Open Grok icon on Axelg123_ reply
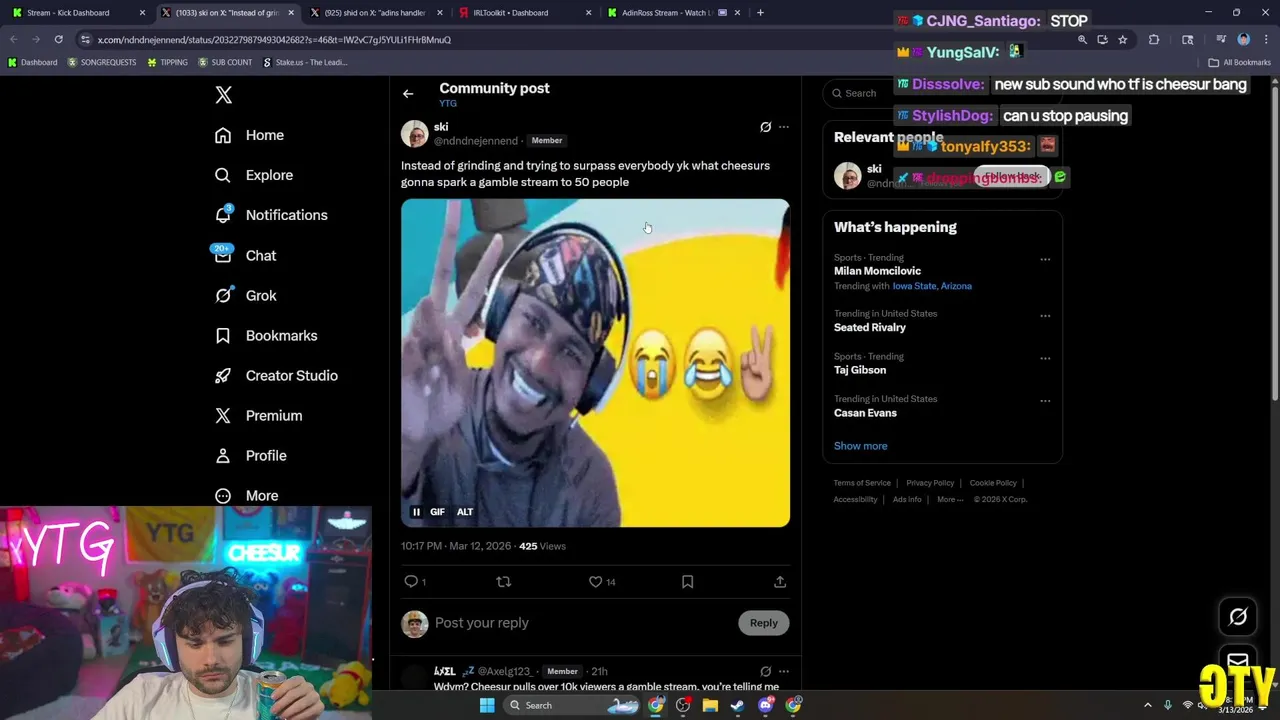This screenshot has width=1280, height=720. pos(765,671)
